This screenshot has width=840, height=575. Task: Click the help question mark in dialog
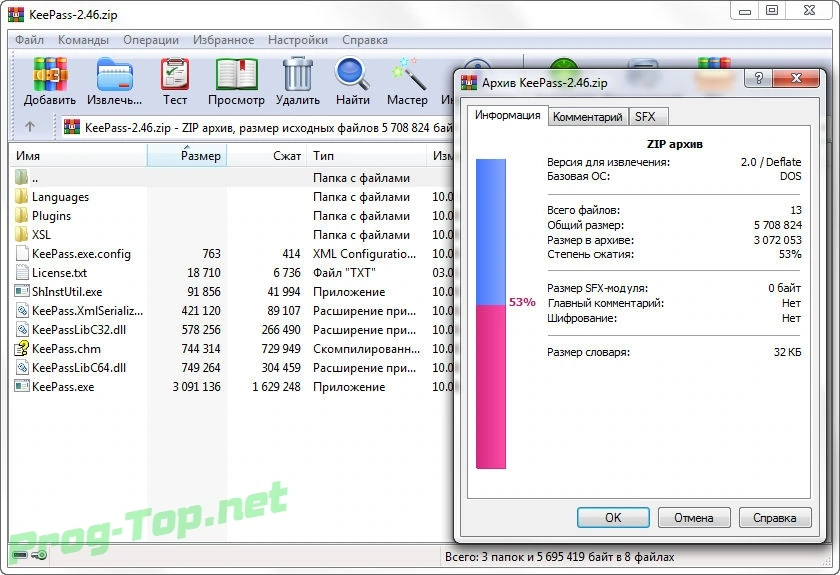(759, 78)
